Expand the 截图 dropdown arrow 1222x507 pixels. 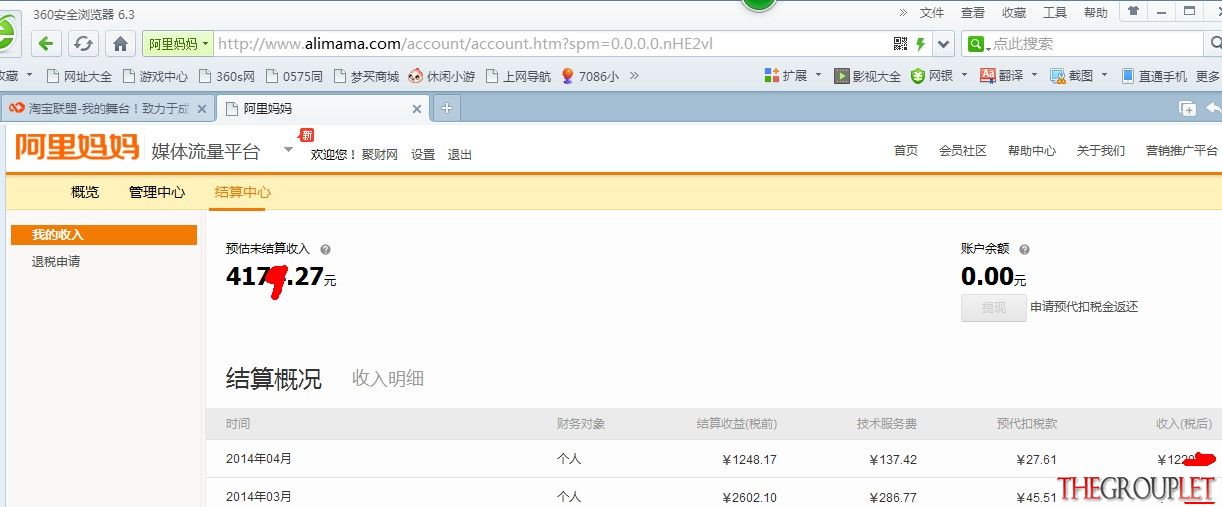(x=1105, y=75)
